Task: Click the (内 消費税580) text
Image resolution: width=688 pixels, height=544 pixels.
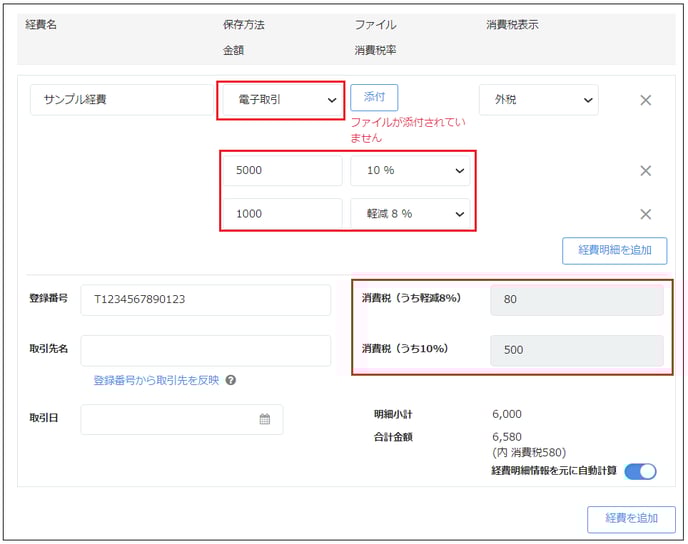Action: click(529, 452)
